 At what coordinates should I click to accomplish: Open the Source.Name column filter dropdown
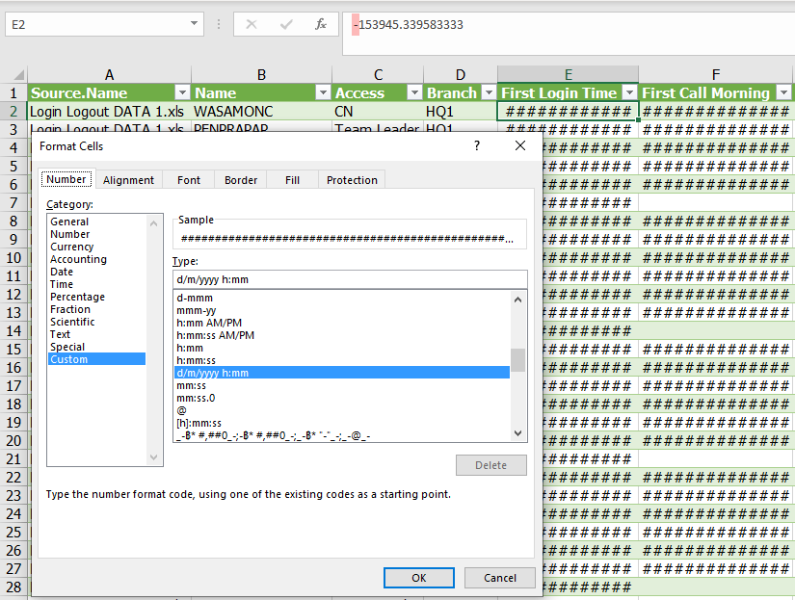[182, 93]
